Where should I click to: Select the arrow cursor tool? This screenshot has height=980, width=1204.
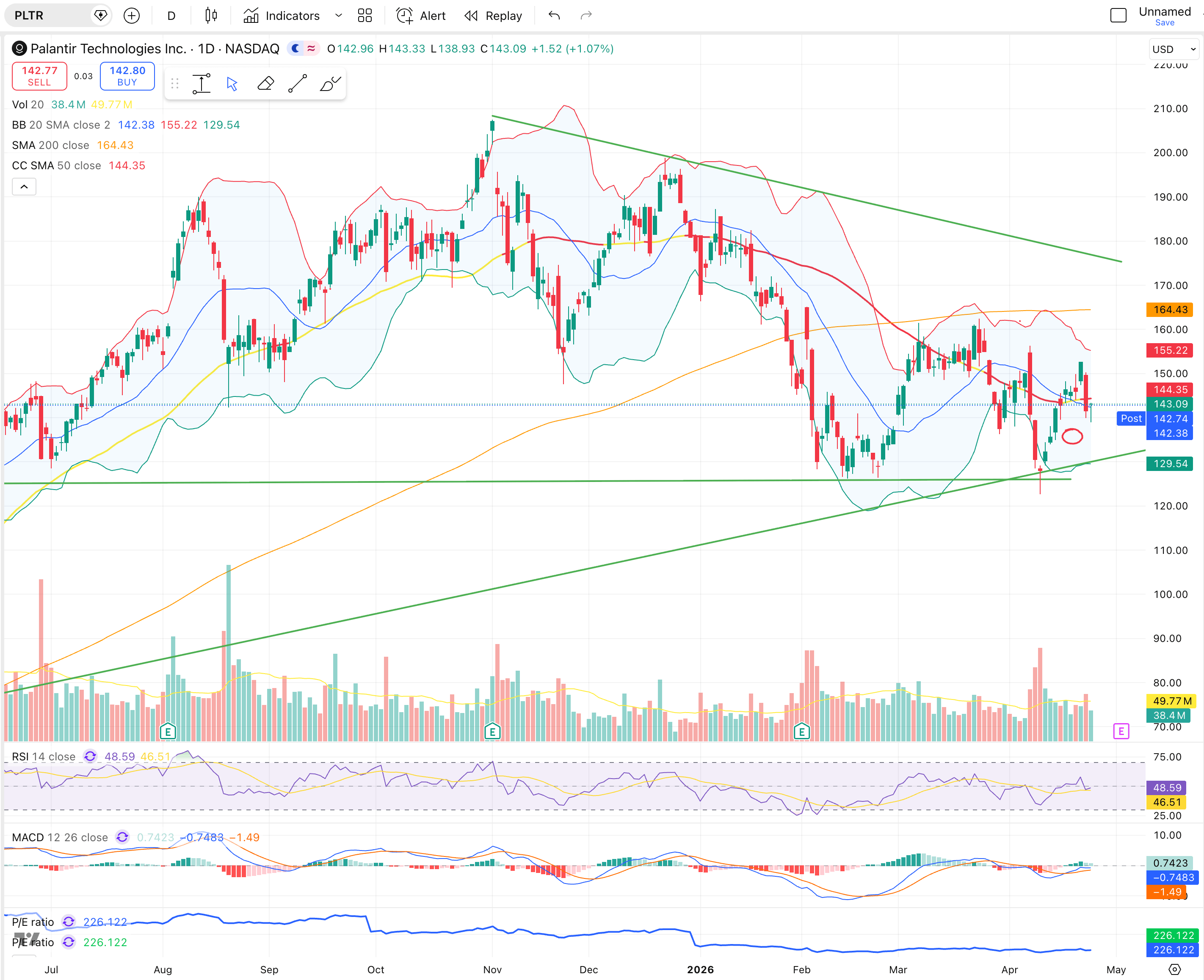point(232,84)
